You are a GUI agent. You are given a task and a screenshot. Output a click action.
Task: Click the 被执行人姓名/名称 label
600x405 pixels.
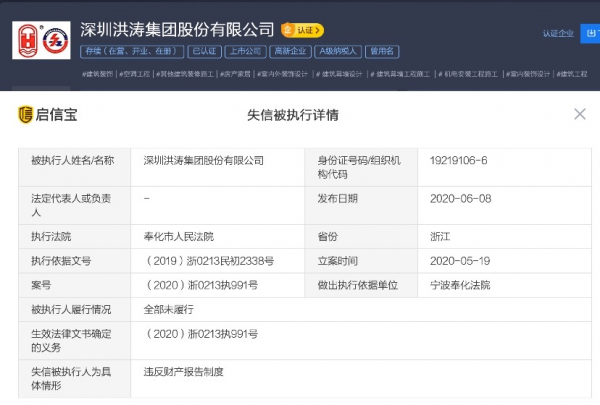[x=73, y=160]
